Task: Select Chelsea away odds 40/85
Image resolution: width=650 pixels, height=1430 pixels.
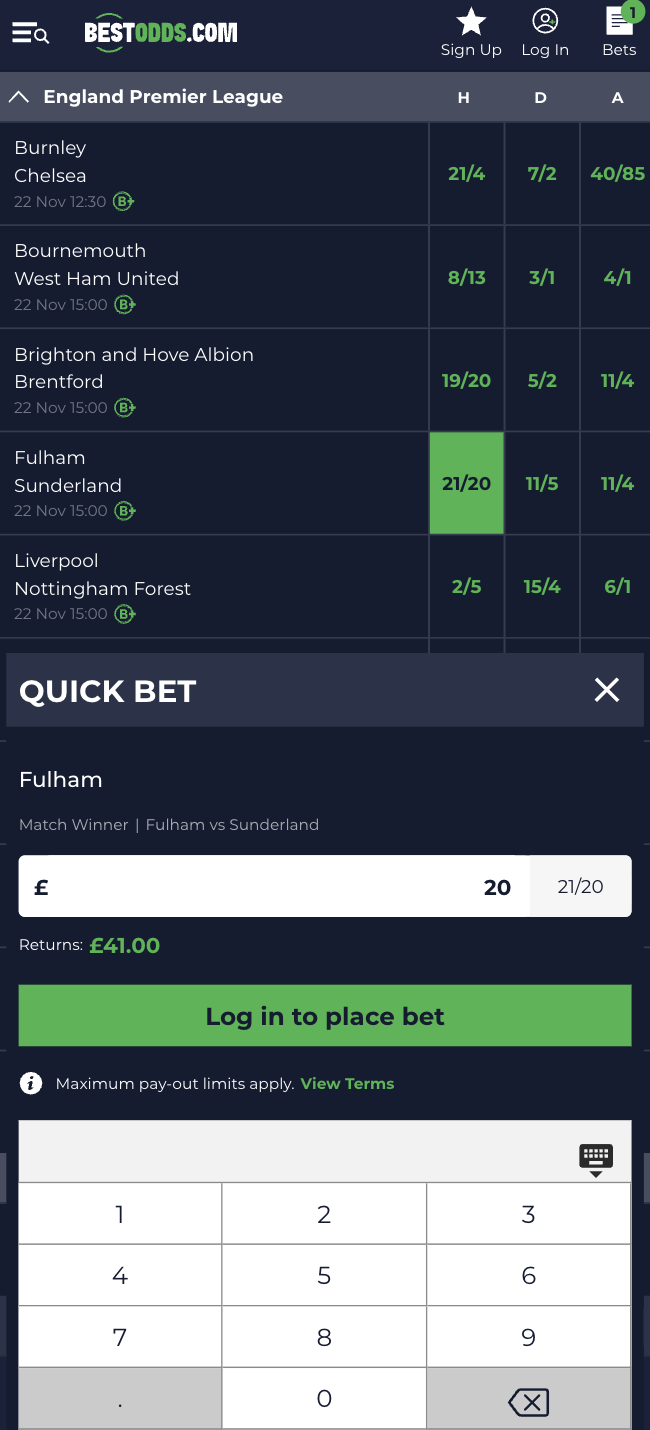Action: (617, 173)
